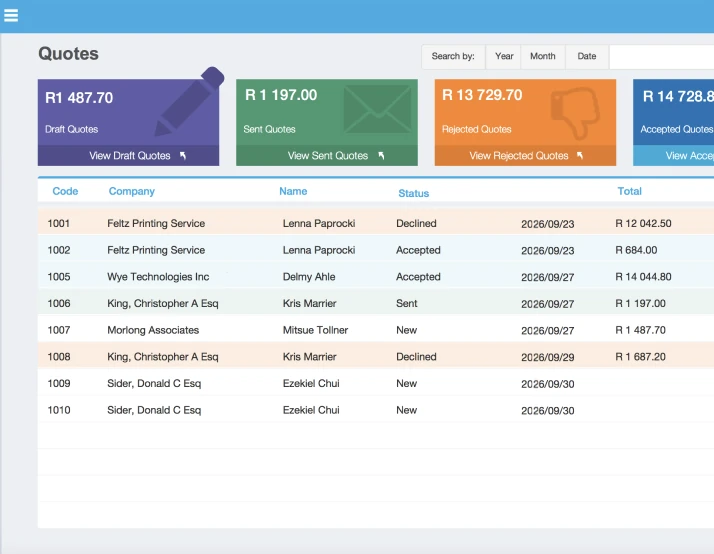Select the R 1 197.00 Sent Quotes amount
Screen dimensions: 714x554
pos(281,95)
